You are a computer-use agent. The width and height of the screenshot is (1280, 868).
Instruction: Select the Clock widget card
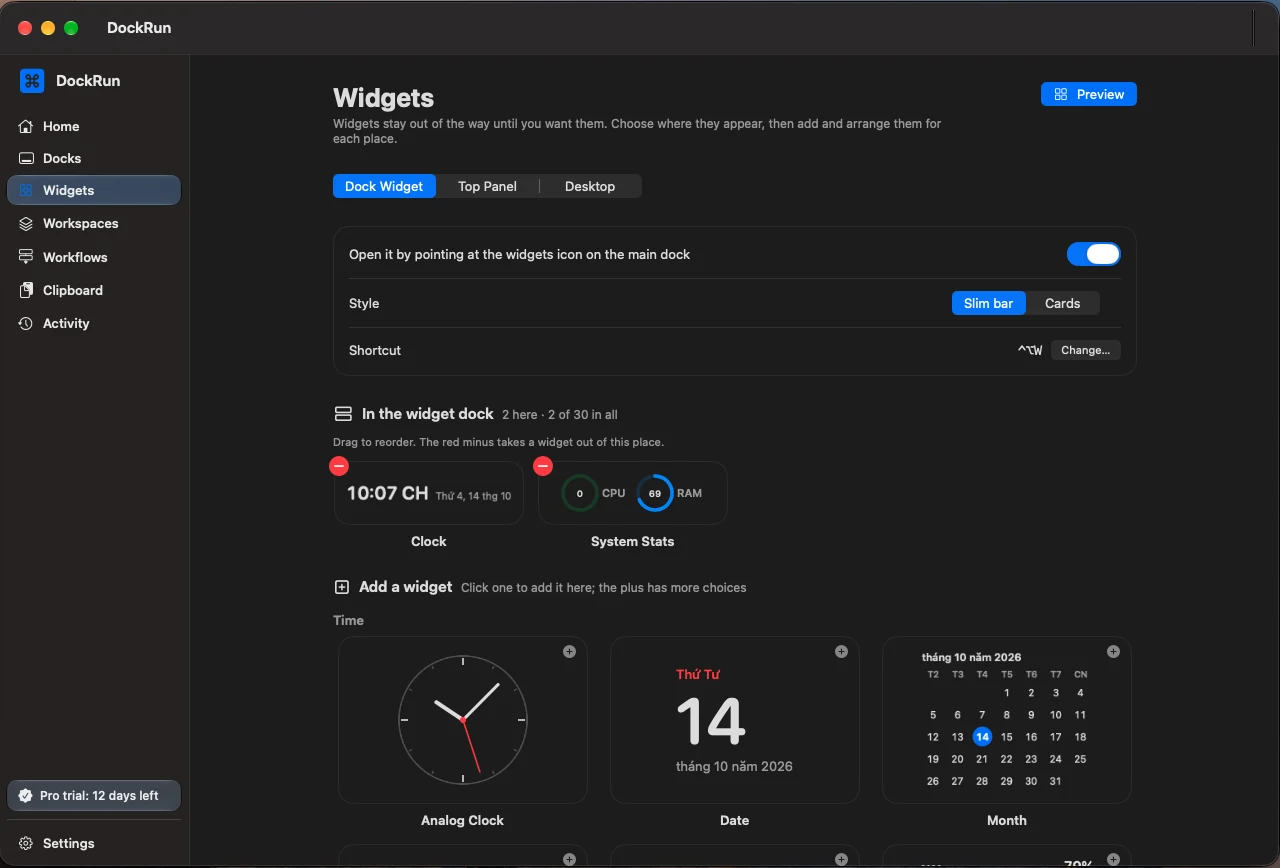(x=429, y=493)
